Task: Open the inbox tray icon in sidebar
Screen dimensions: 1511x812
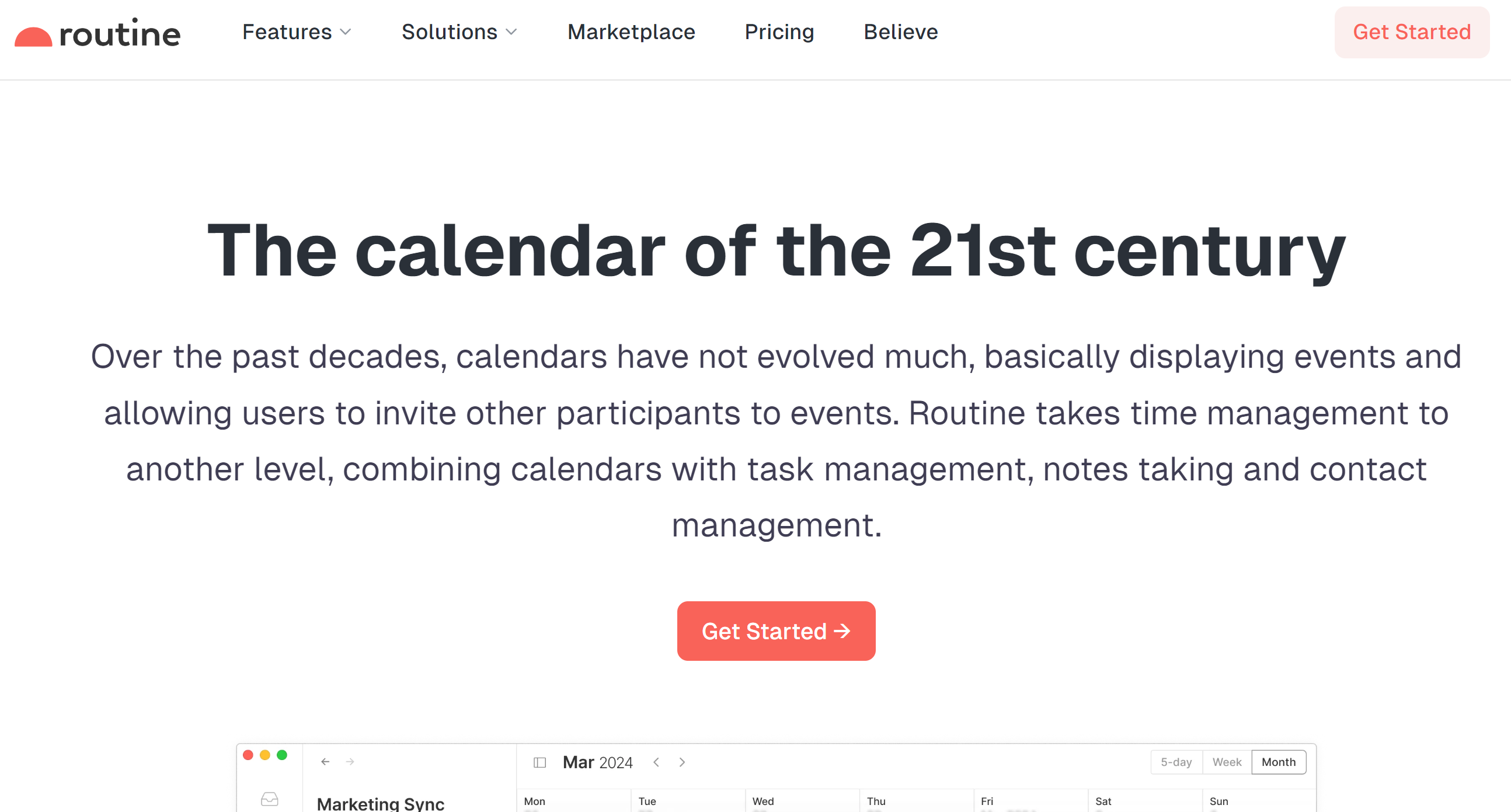Action: tap(269, 799)
